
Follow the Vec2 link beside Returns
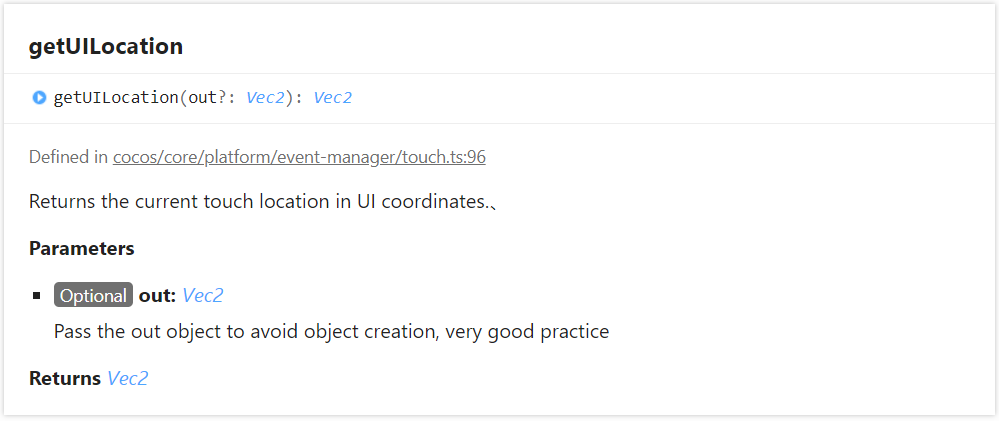tap(127, 379)
